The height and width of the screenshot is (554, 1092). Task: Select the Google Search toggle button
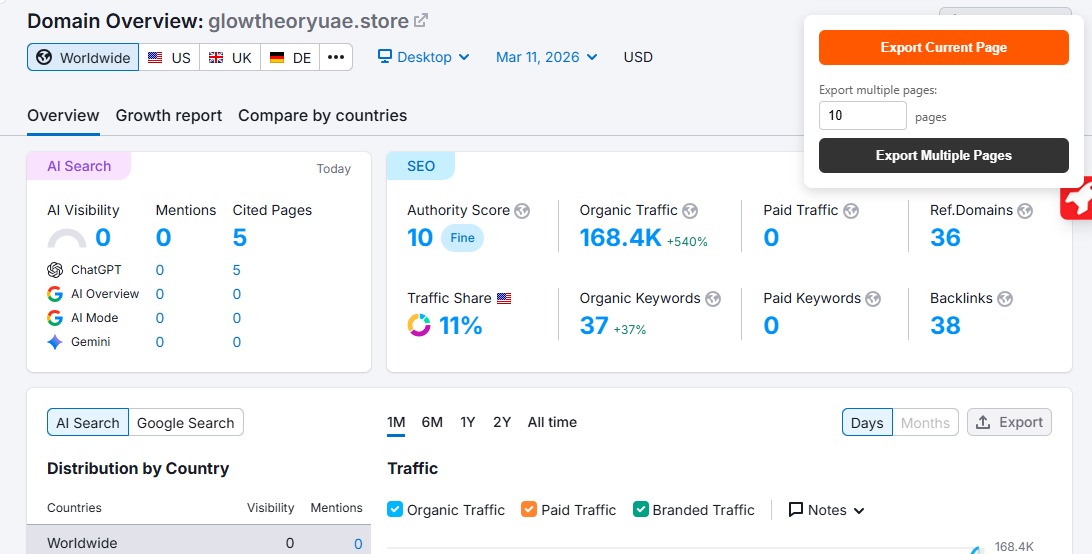coord(186,422)
